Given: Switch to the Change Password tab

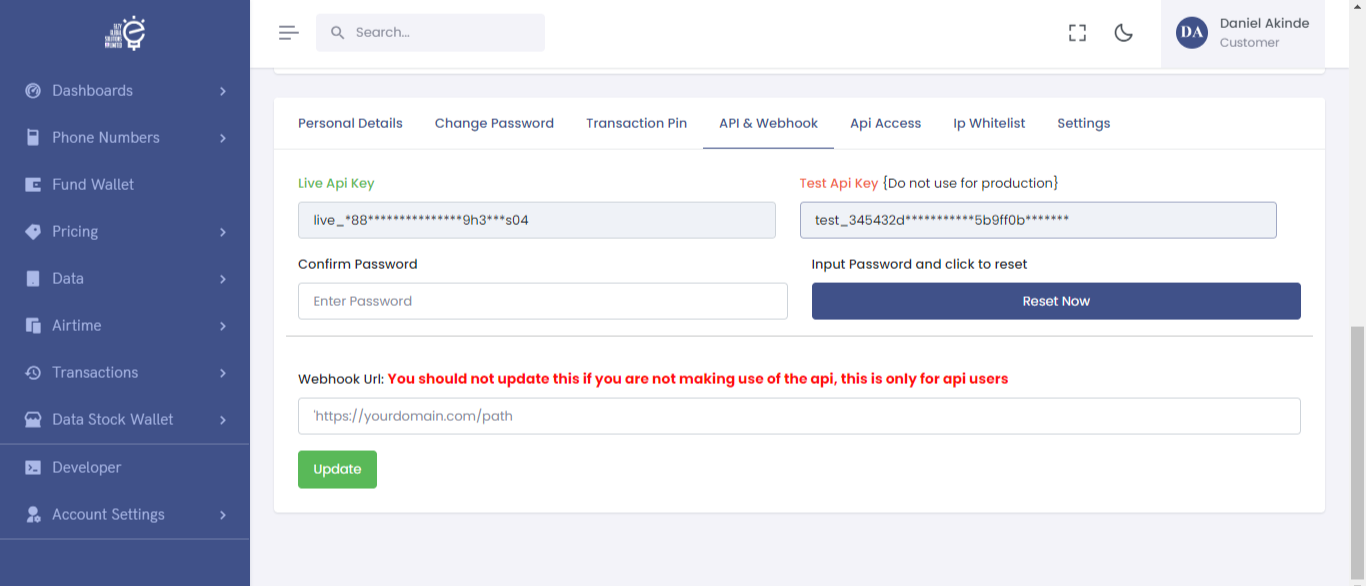Looking at the screenshot, I should 494,123.
